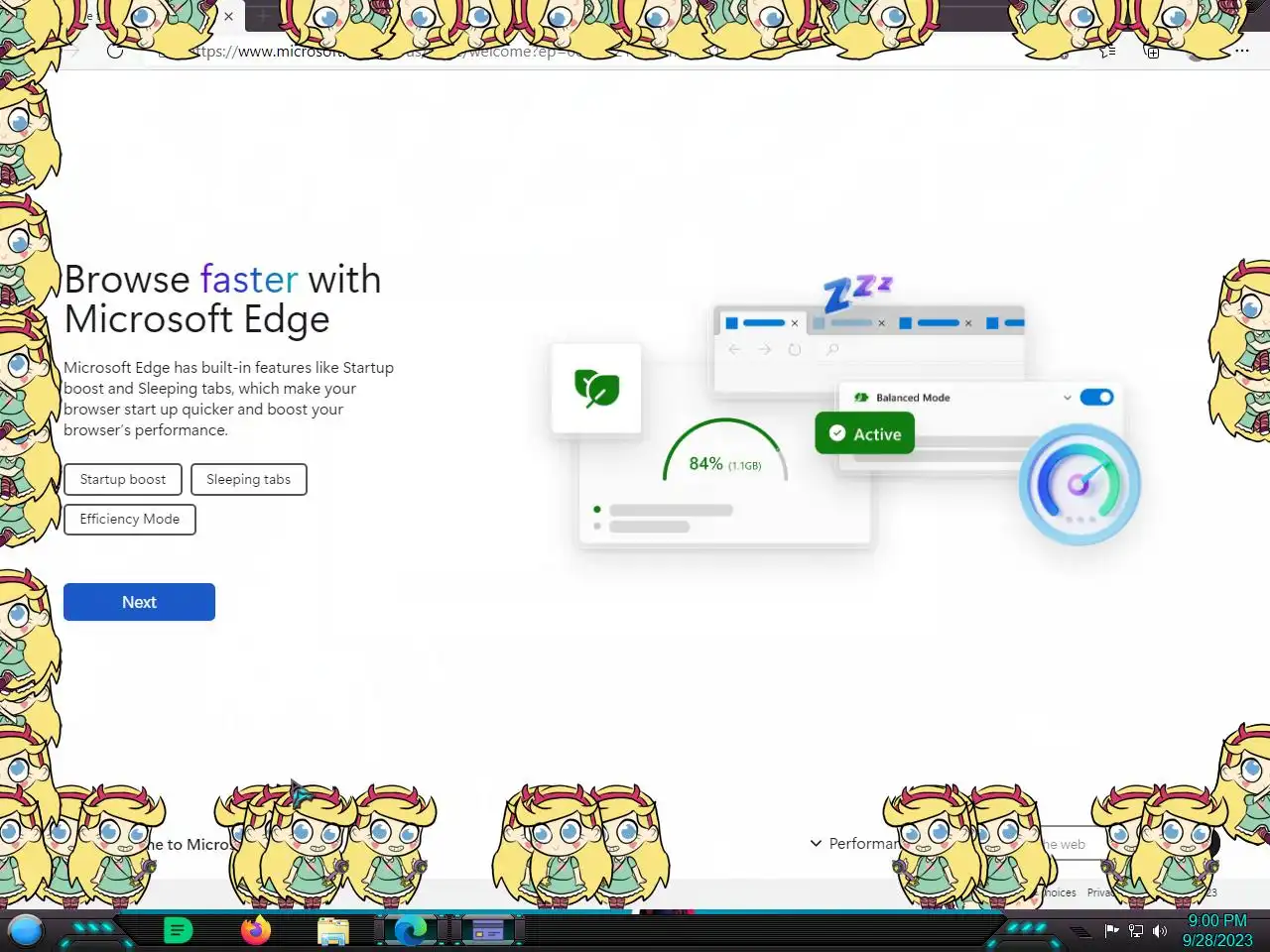Image resolution: width=1270 pixels, height=952 pixels.
Task: Close the current Edge browser tab
Action: pyautogui.click(x=228, y=16)
